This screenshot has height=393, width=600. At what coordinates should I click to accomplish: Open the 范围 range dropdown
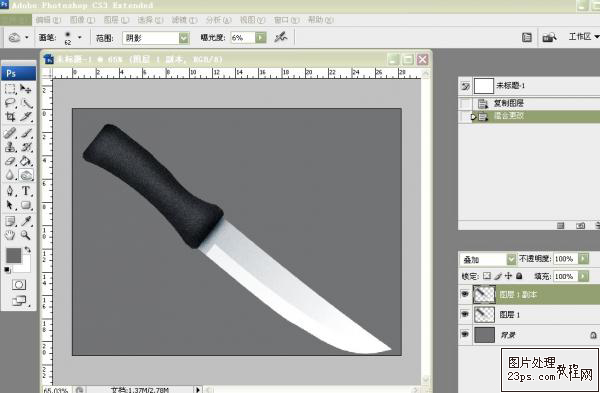pyautogui.click(x=184, y=38)
